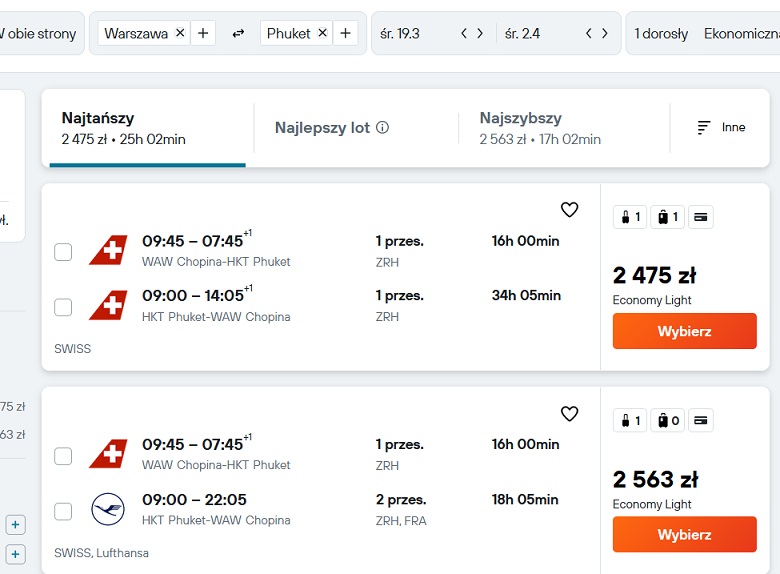Check the Lufthansa 09:00 – 22:05 return box

pos(63,511)
